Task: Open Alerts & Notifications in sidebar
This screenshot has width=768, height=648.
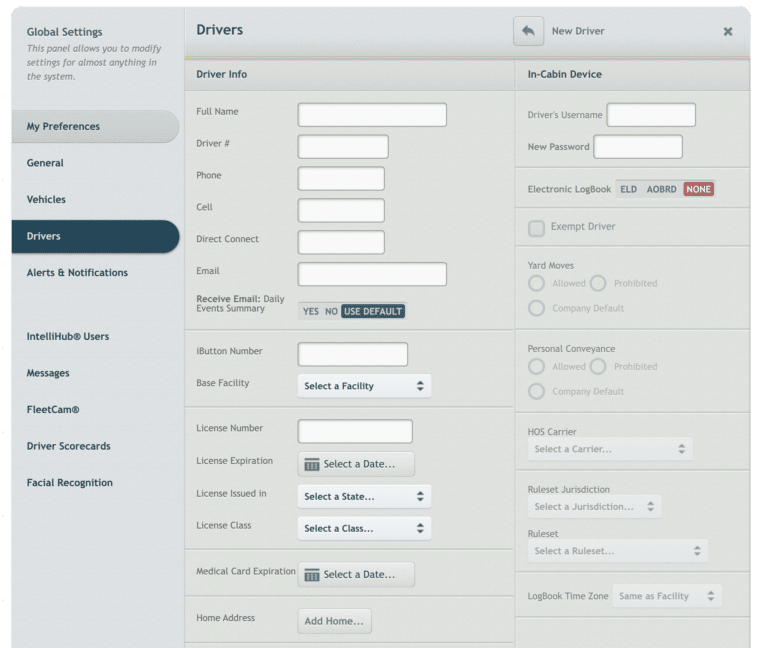Action: tap(77, 272)
